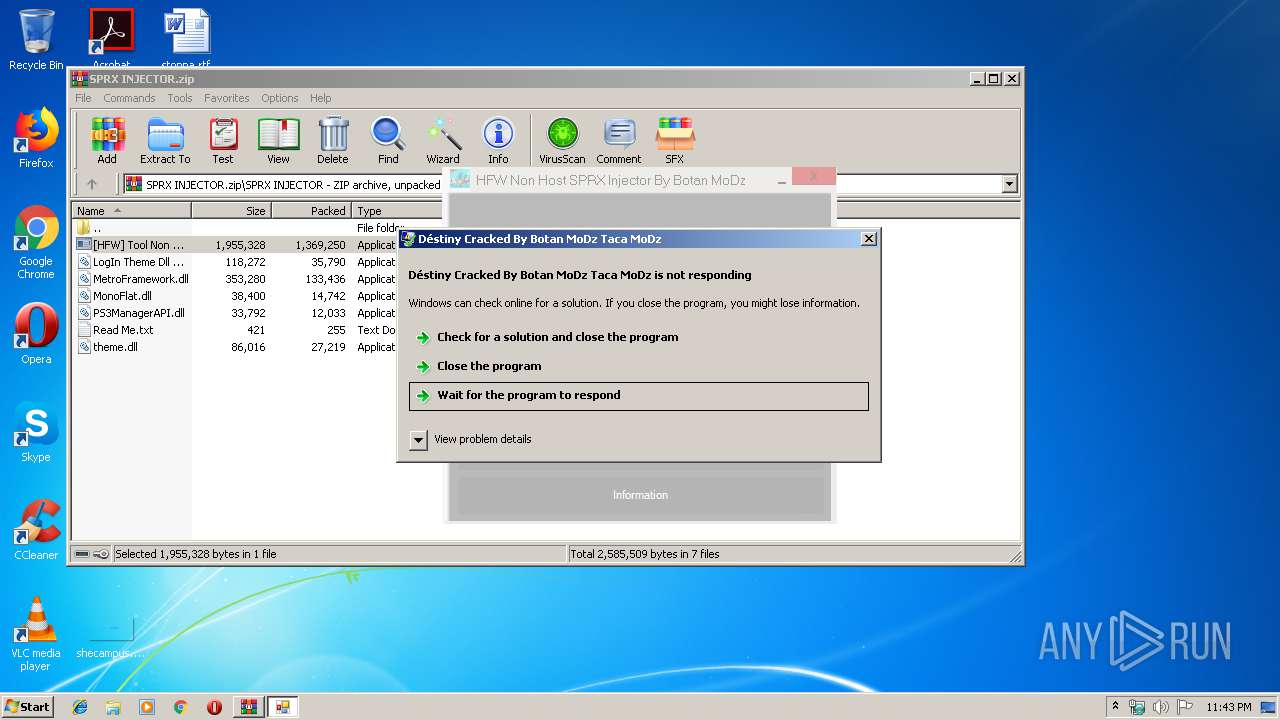Click the Information button in injector window
Screen dimensions: 1280x720
pos(640,495)
